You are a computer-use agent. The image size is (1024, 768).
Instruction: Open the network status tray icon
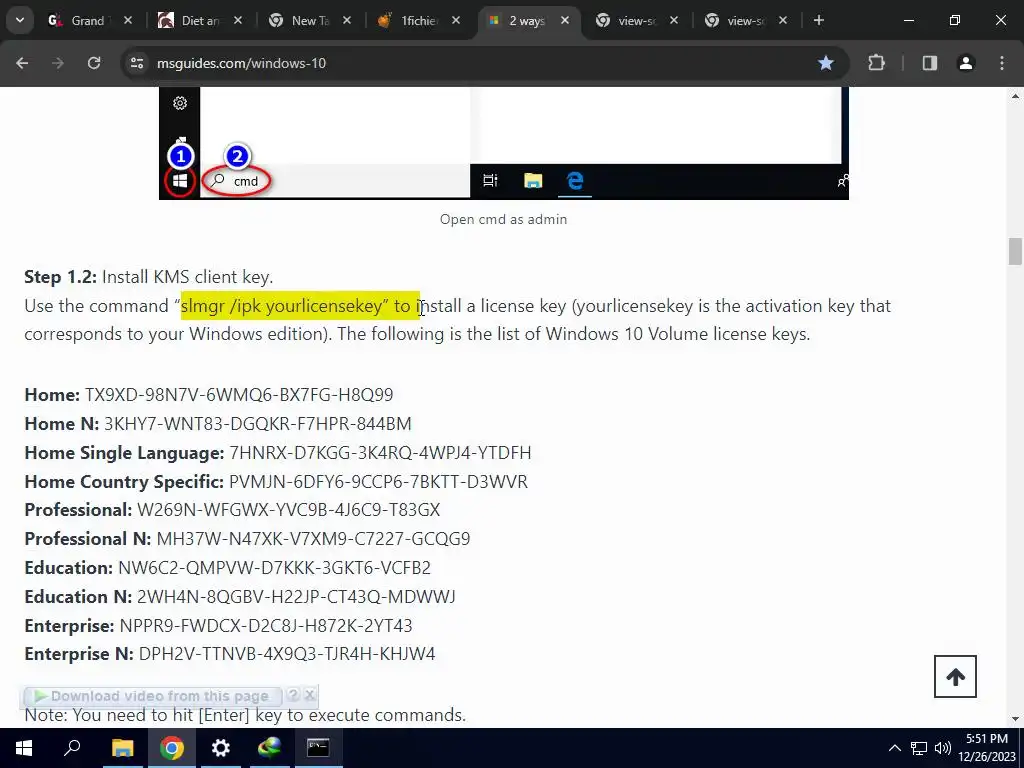(919, 748)
